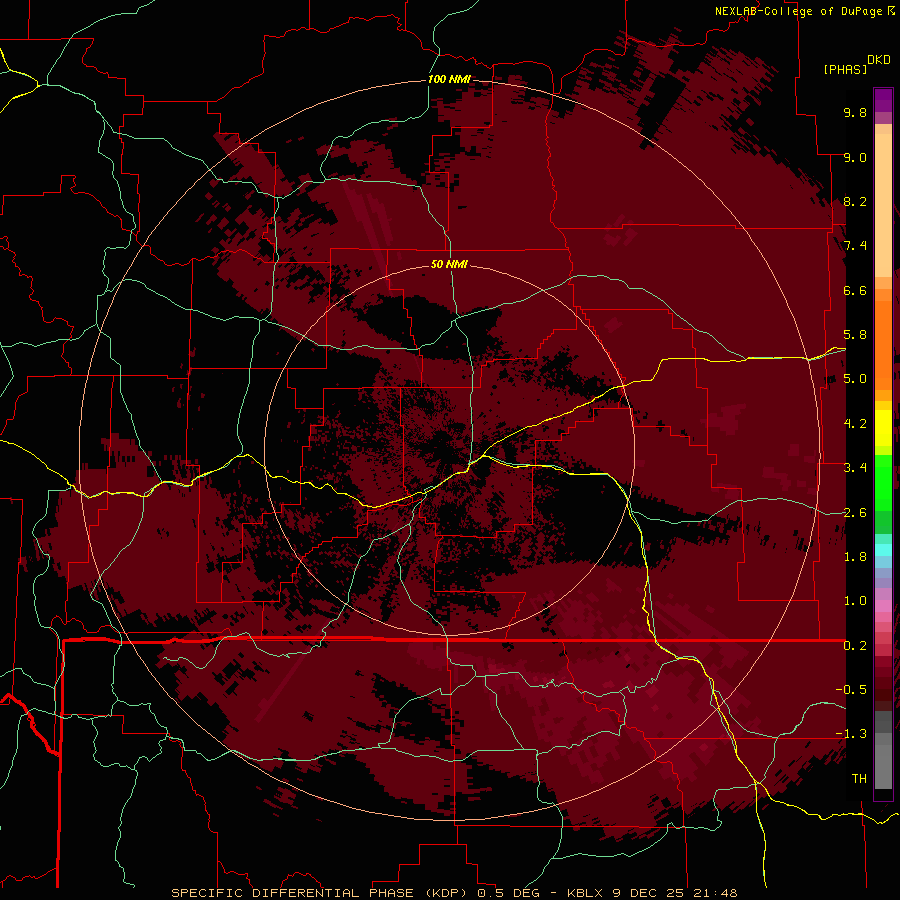Click the purple top segment of color scale
This screenshot has width=900, height=900.
pos(883,100)
